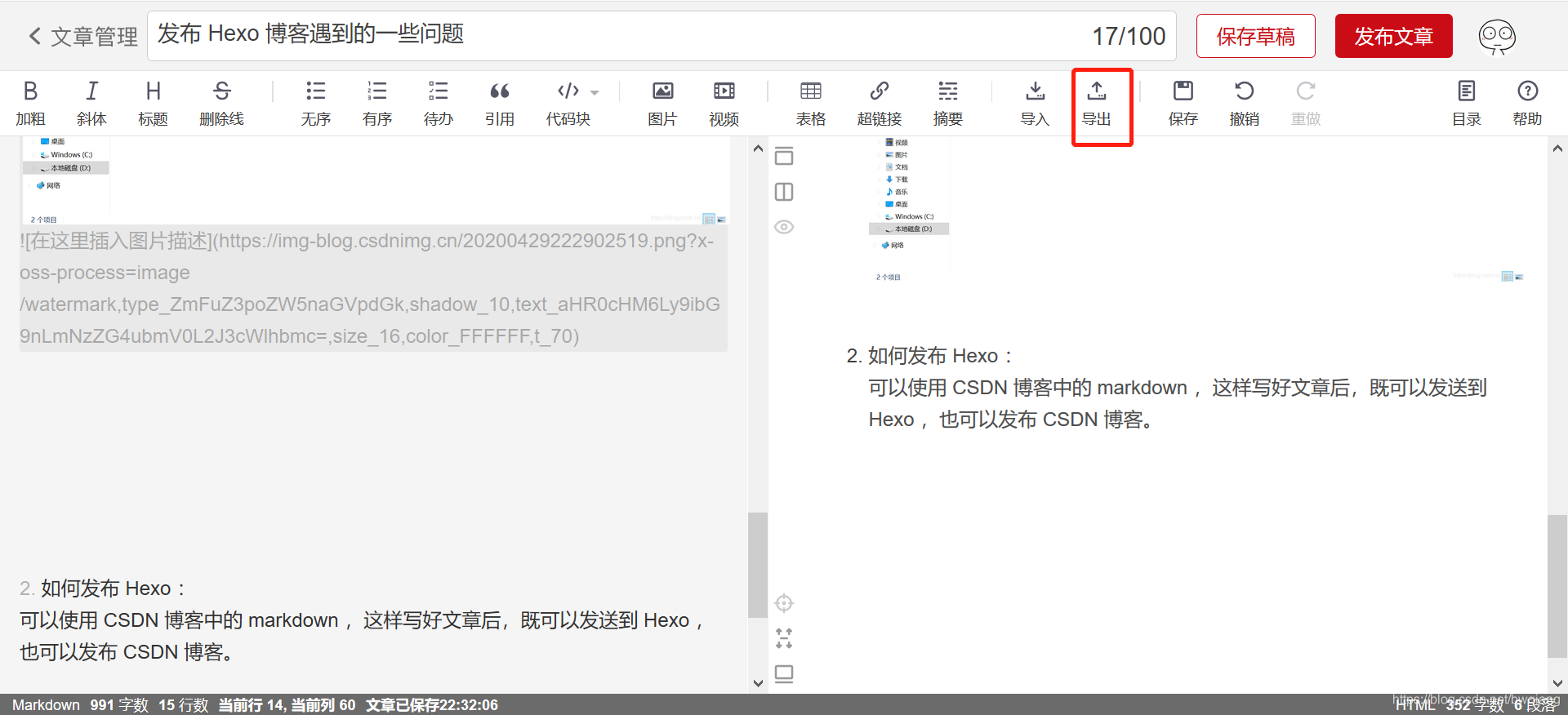This screenshot has width=1568, height=715.
Task: Apply strikethrough with the 删除线 tool
Action: [221, 103]
